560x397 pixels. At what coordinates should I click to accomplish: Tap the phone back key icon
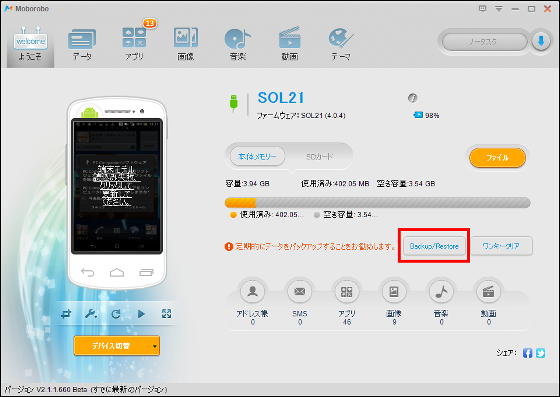click(88, 273)
